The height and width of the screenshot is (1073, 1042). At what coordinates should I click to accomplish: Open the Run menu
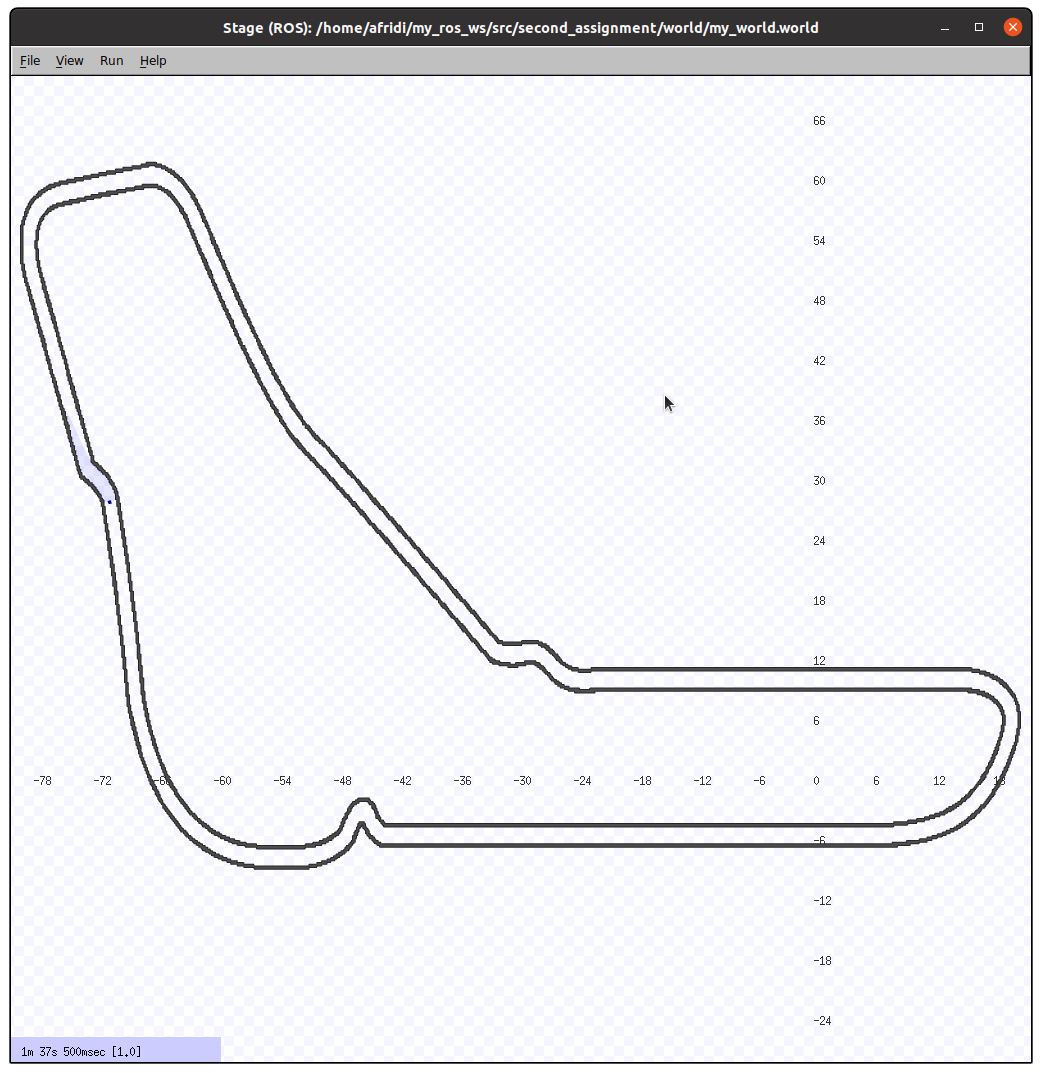[112, 61]
